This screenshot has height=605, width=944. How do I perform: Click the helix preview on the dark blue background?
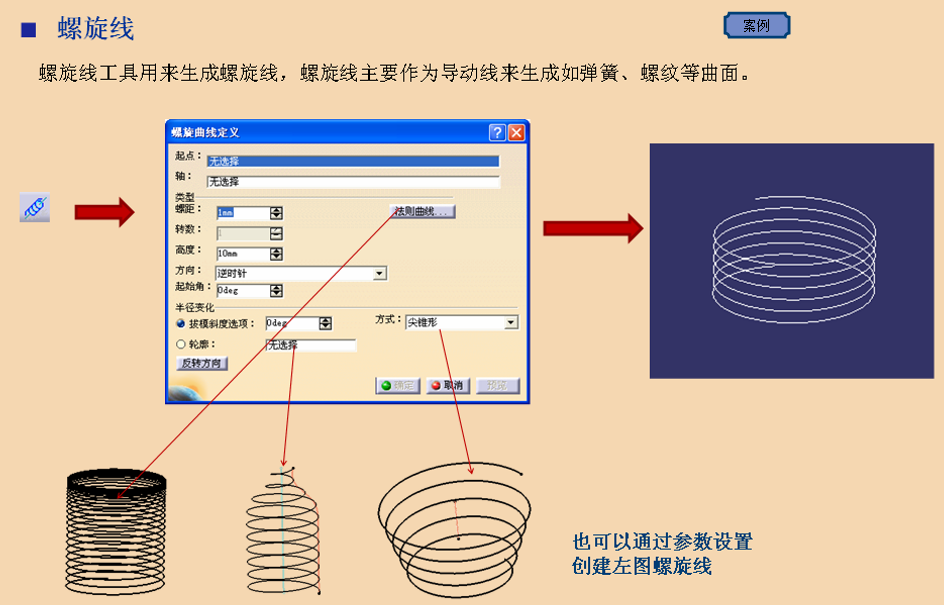point(794,259)
